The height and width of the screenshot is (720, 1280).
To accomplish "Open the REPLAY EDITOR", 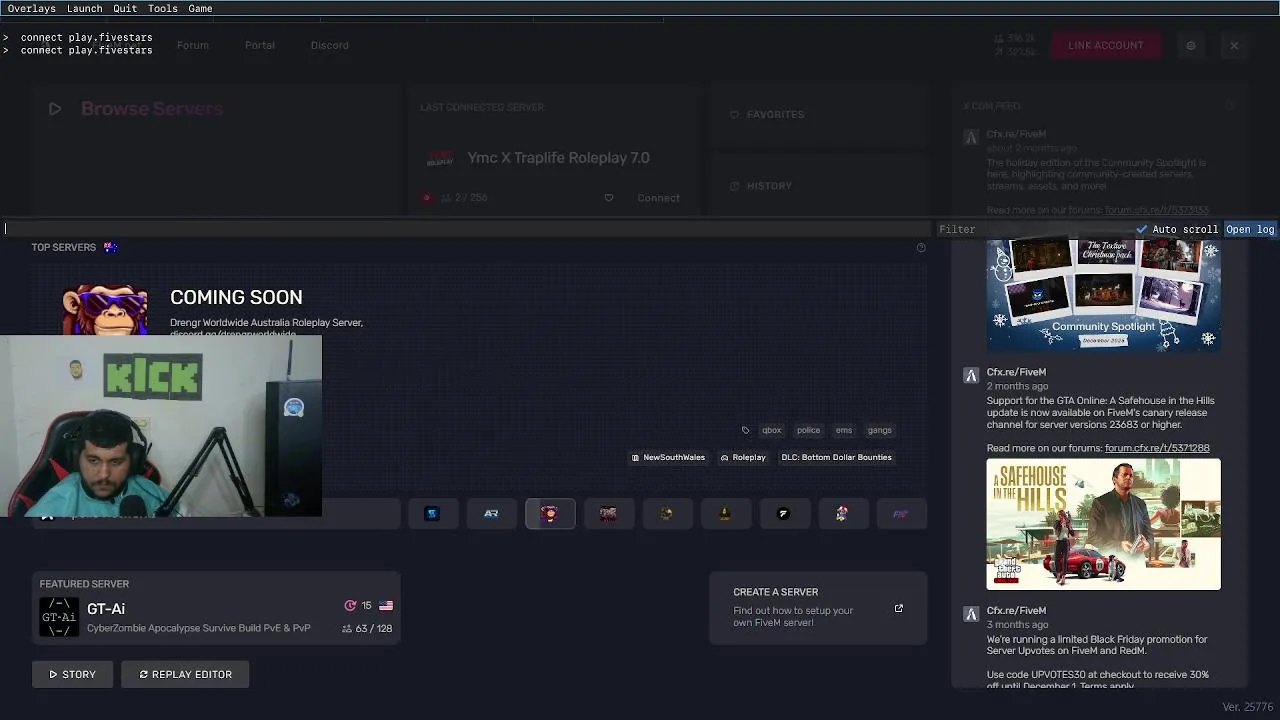I will 185,674.
